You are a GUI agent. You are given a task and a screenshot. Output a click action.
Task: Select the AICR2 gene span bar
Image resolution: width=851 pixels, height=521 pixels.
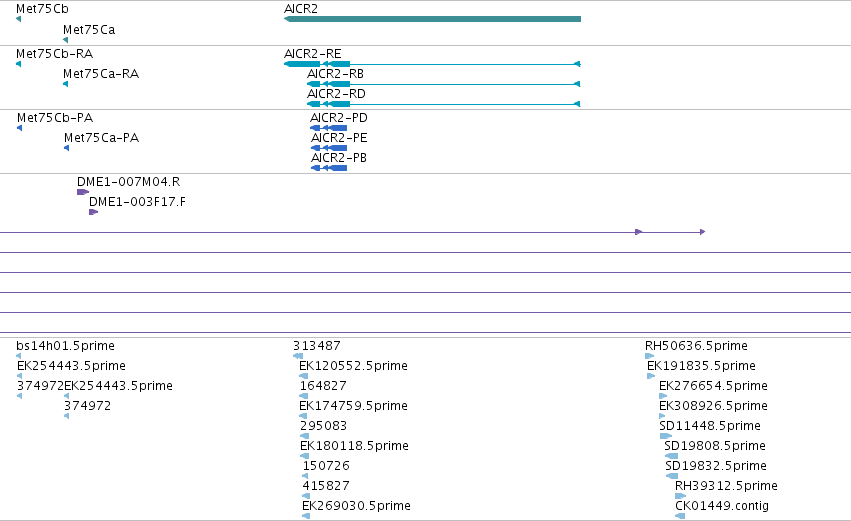point(433,19)
